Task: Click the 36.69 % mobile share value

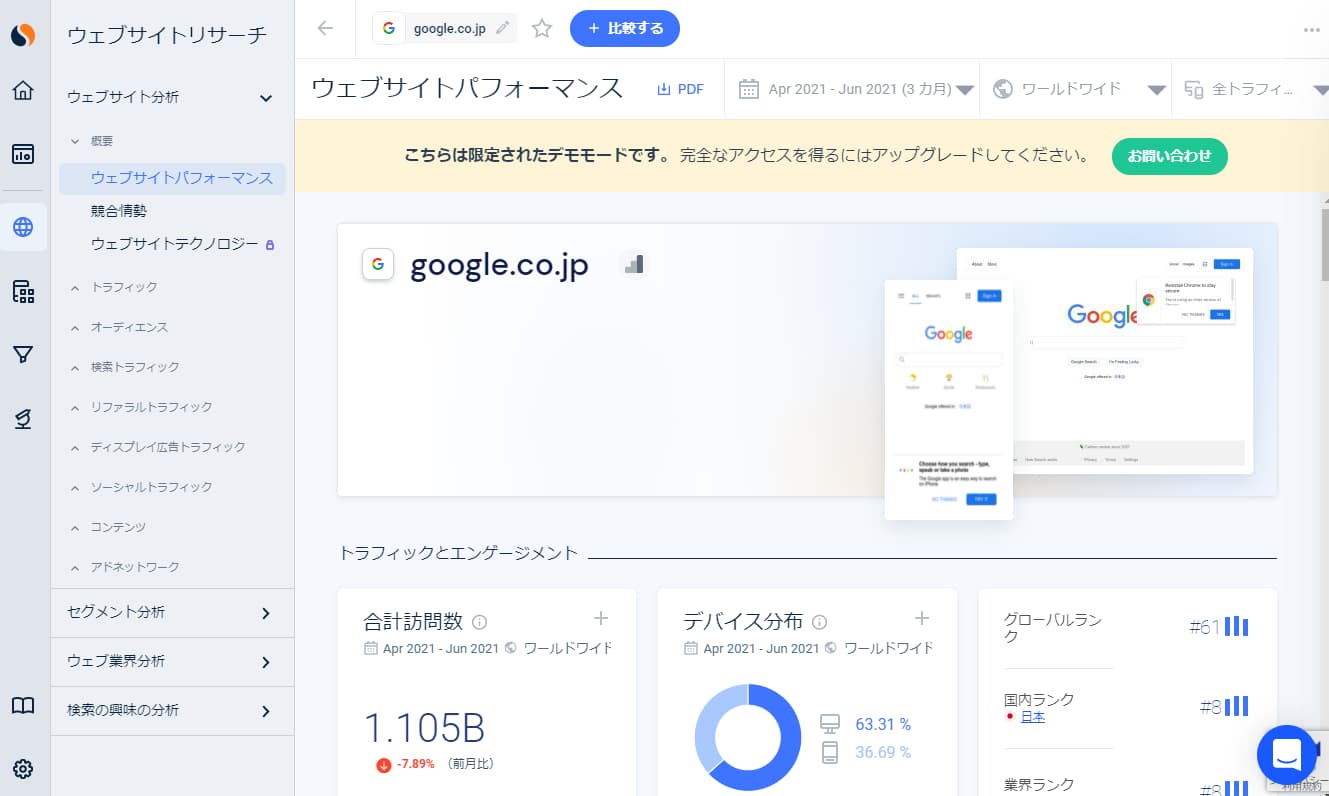Action: click(x=883, y=752)
